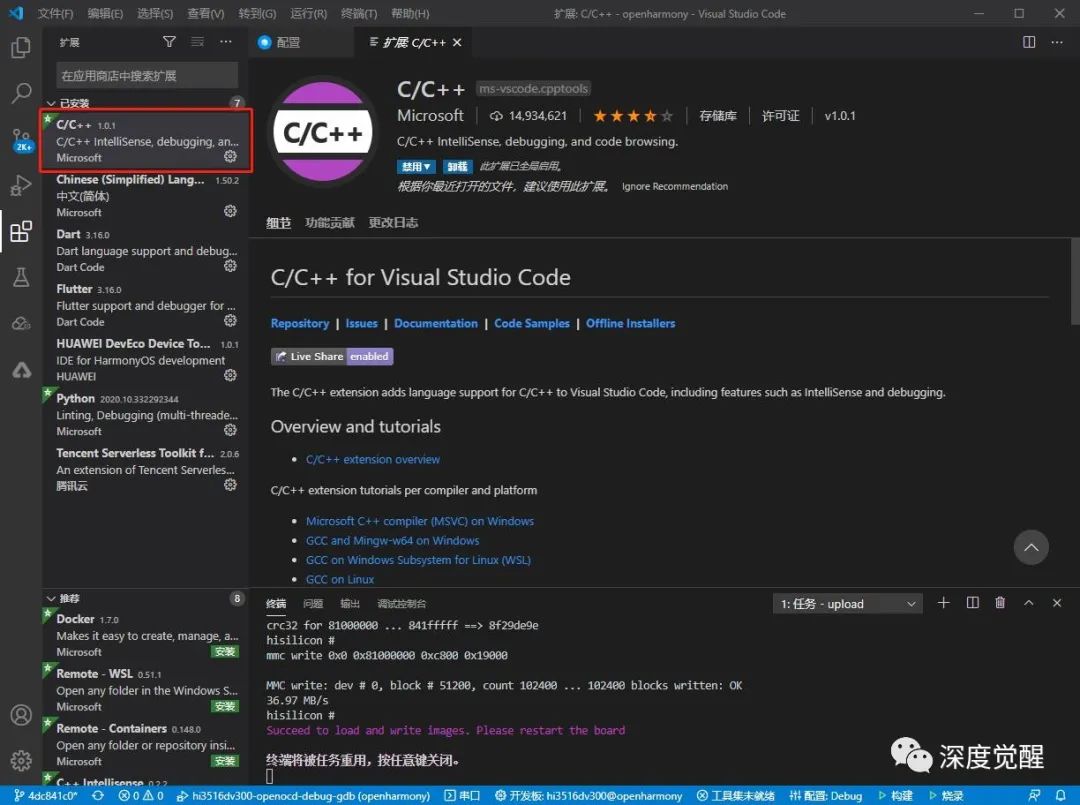Open the Manage gear in activity bar

pos(21,760)
